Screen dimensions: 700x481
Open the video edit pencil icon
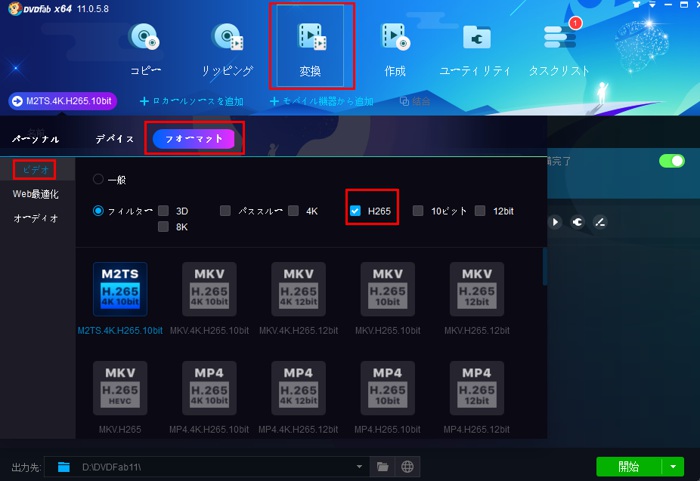pyautogui.click(x=600, y=222)
